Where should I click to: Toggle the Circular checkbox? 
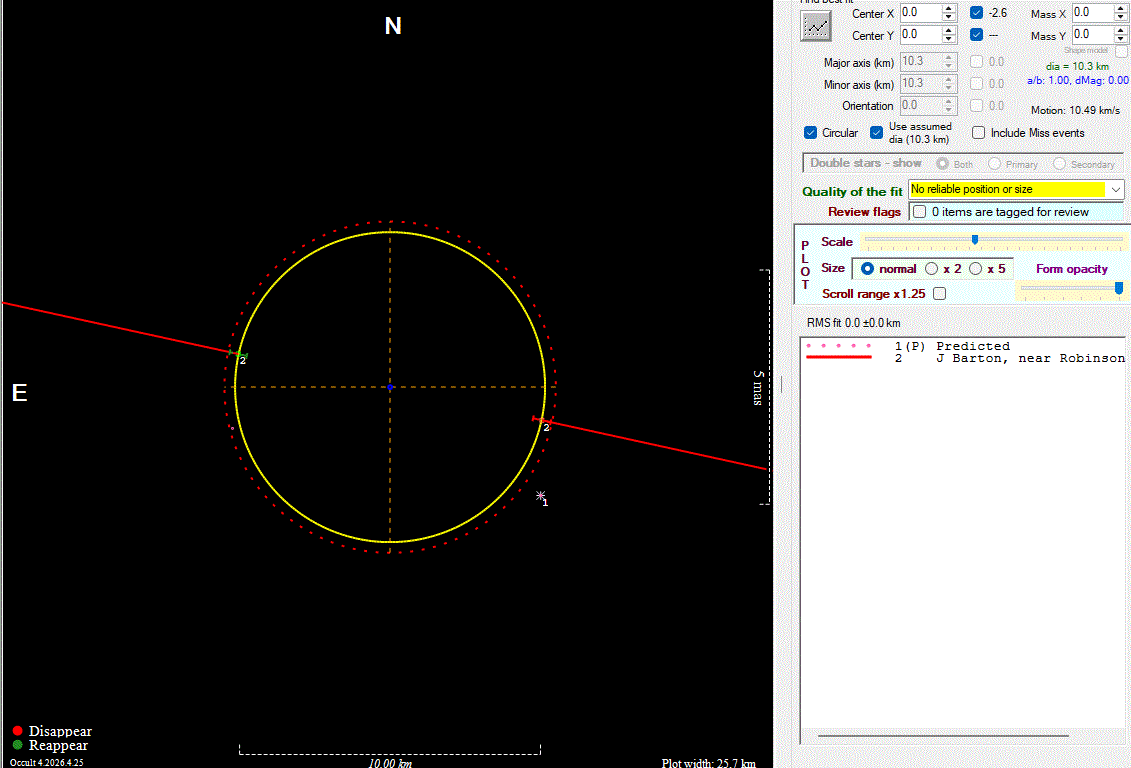811,133
